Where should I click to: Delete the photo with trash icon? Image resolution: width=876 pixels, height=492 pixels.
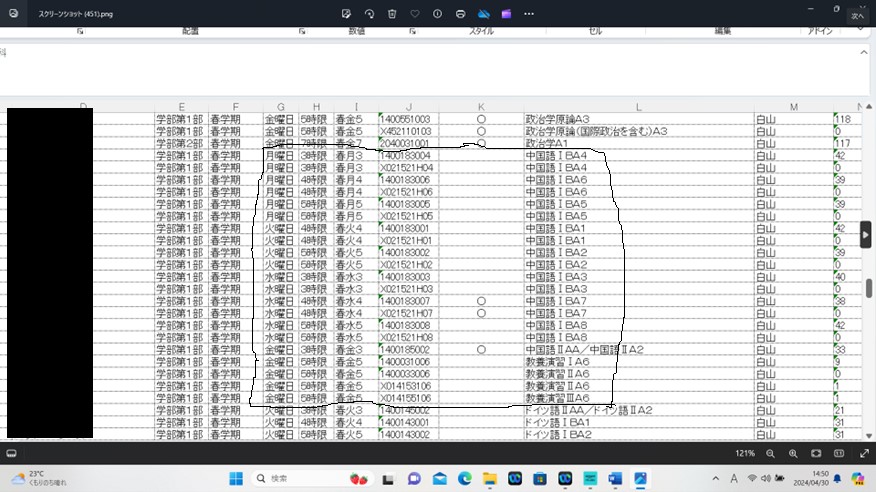coord(392,14)
